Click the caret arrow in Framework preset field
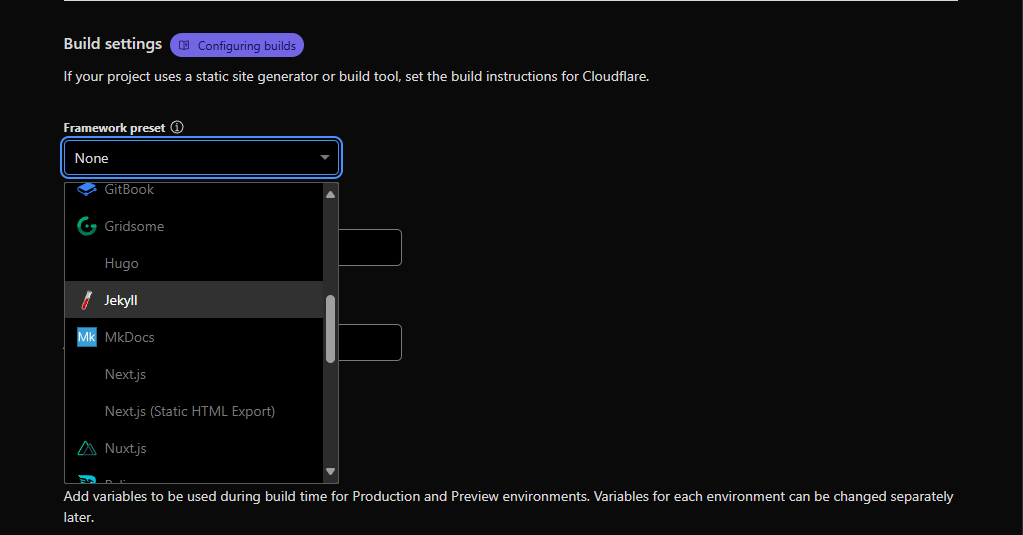Viewport: 1023px width, 535px height. (x=325, y=158)
